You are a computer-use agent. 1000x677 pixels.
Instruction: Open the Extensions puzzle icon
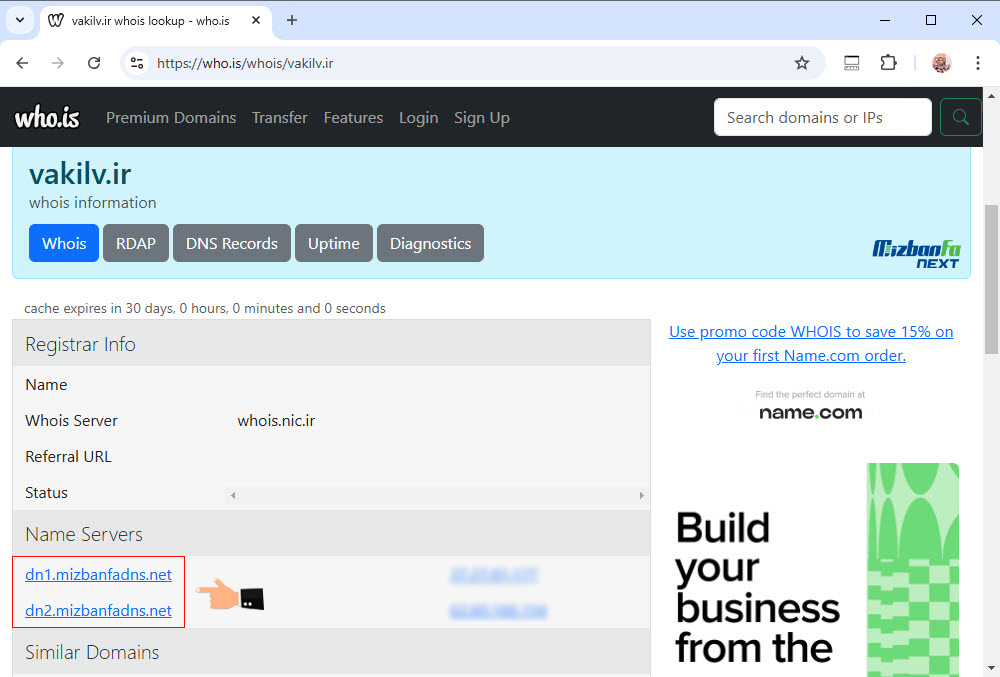(888, 63)
